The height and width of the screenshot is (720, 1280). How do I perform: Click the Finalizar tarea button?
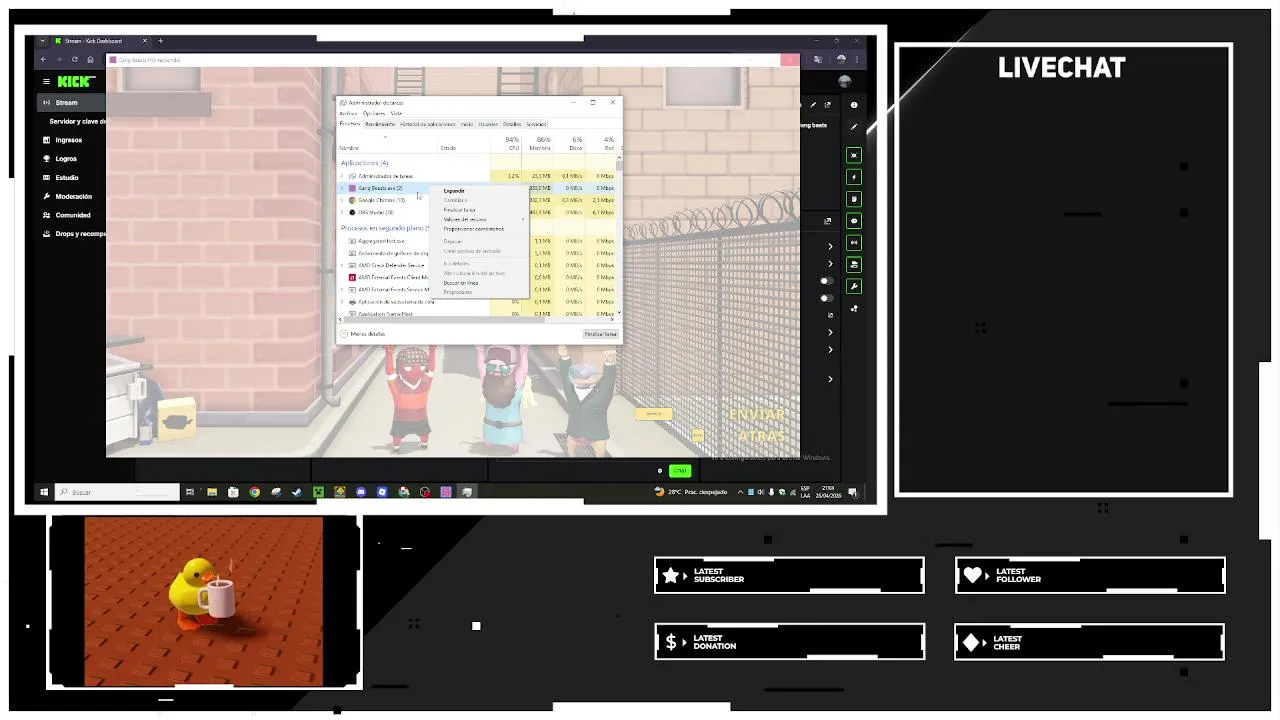click(601, 334)
